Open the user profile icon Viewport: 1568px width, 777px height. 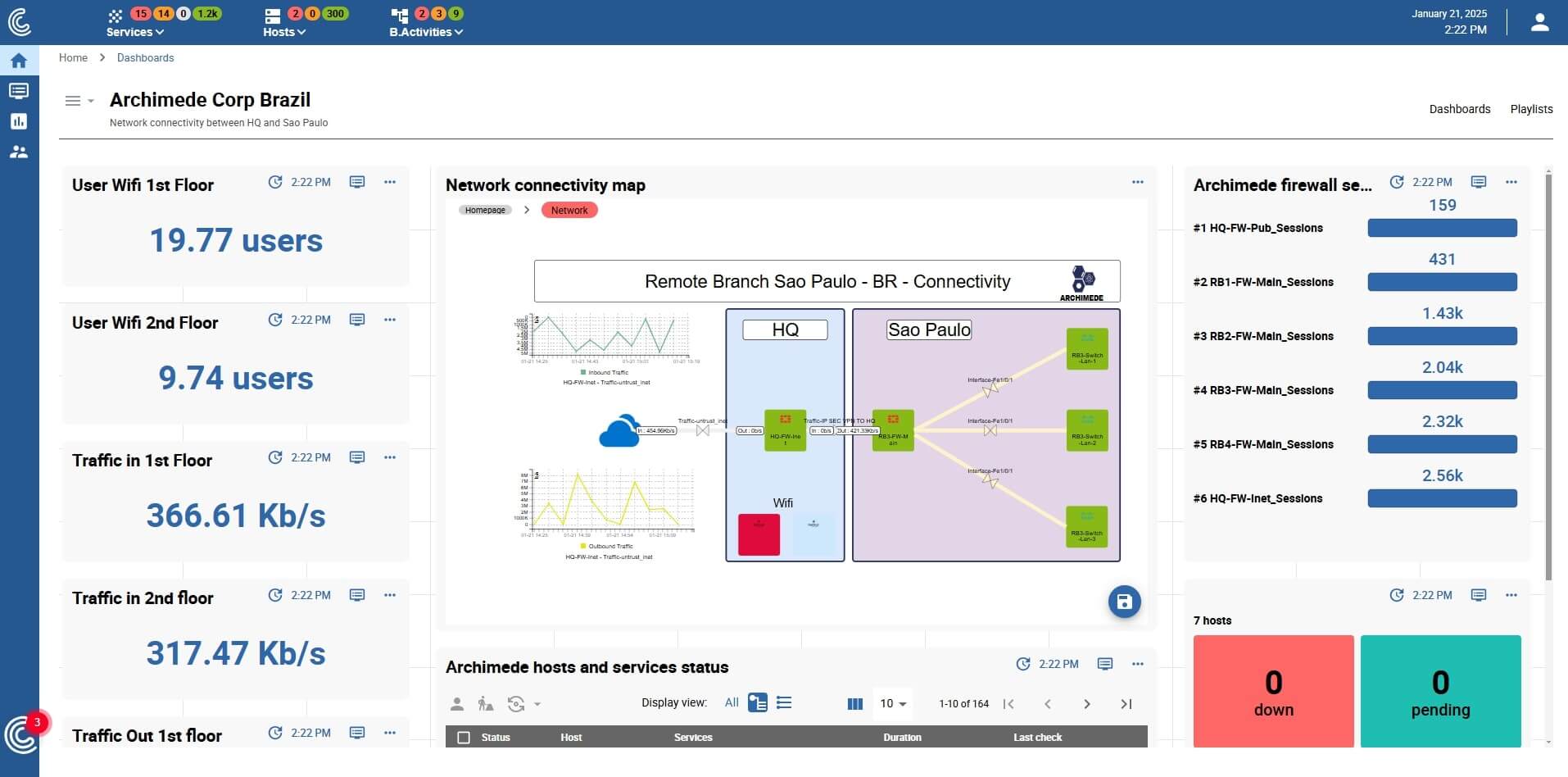(x=1540, y=22)
